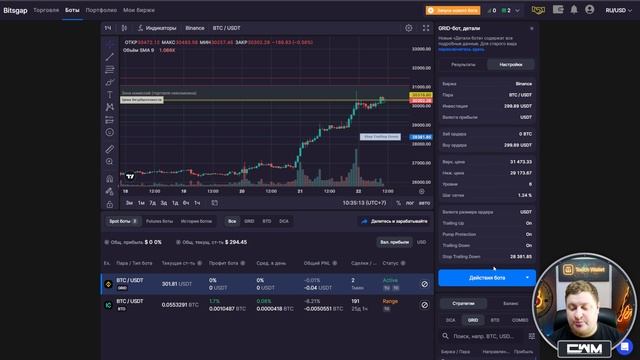
Task: Click the strategy search input field
Action: pyautogui.click(x=484, y=336)
